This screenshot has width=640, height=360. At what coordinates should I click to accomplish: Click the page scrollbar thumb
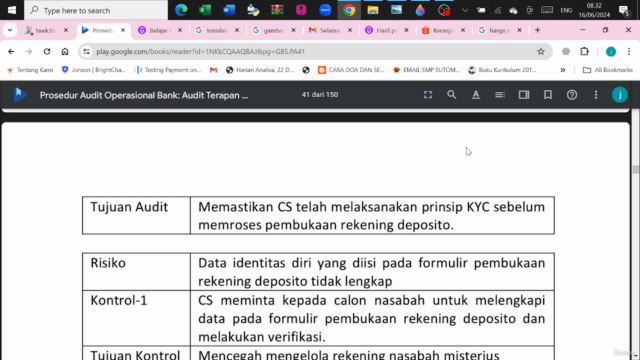tap(636, 169)
